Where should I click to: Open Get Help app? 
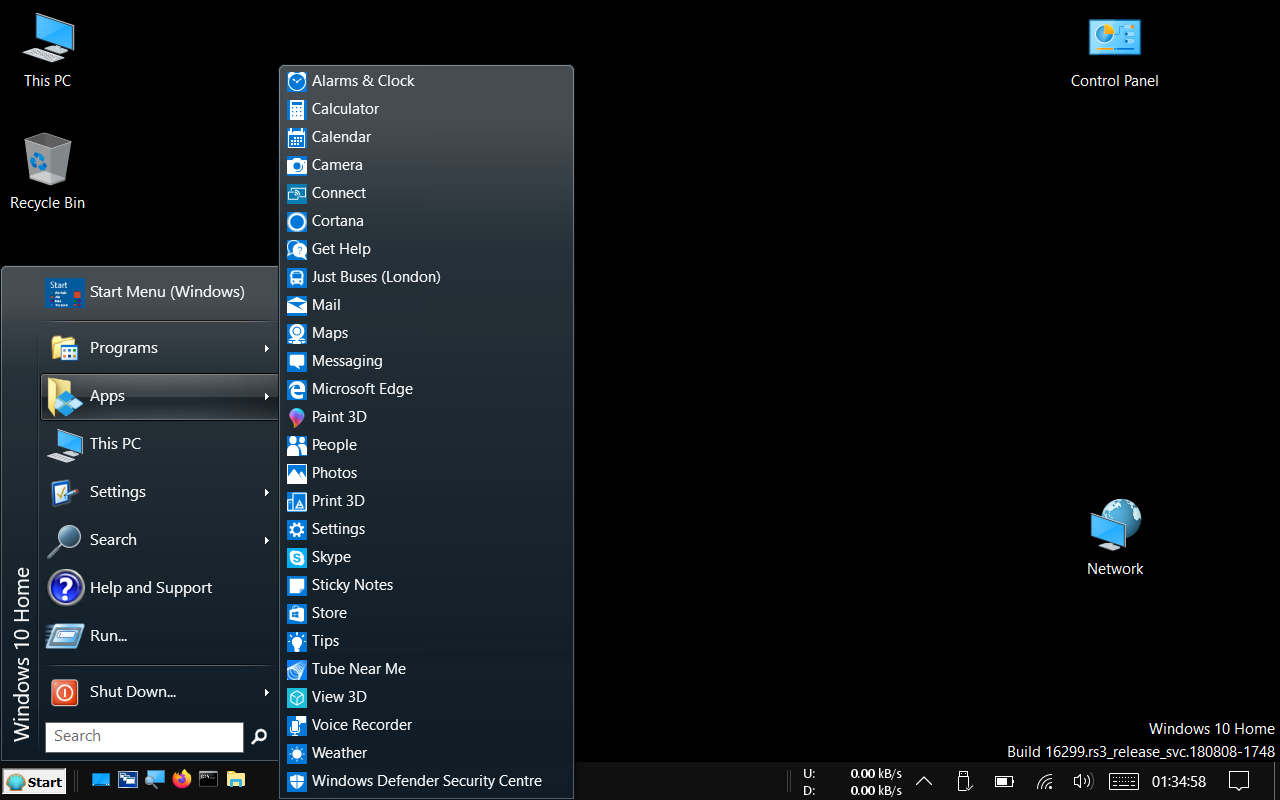coord(426,249)
